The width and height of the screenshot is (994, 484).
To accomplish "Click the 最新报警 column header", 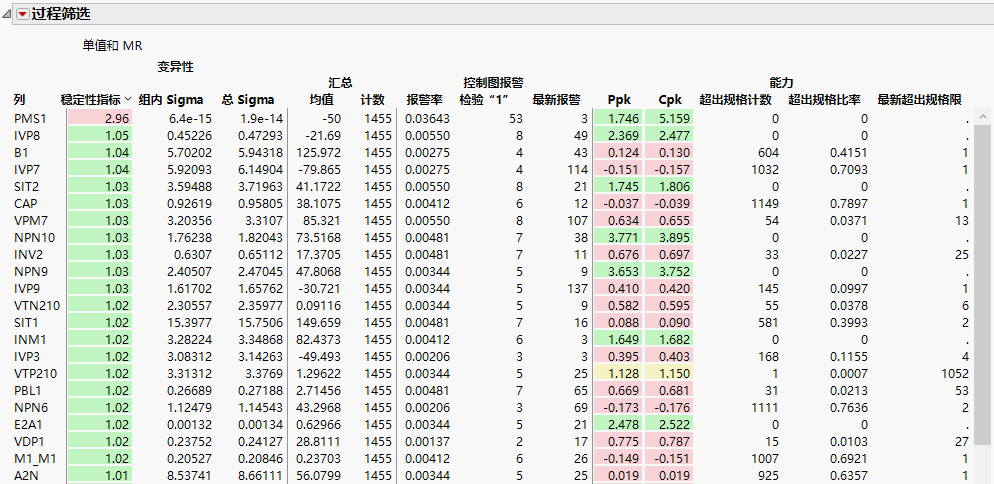I will pos(556,100).
